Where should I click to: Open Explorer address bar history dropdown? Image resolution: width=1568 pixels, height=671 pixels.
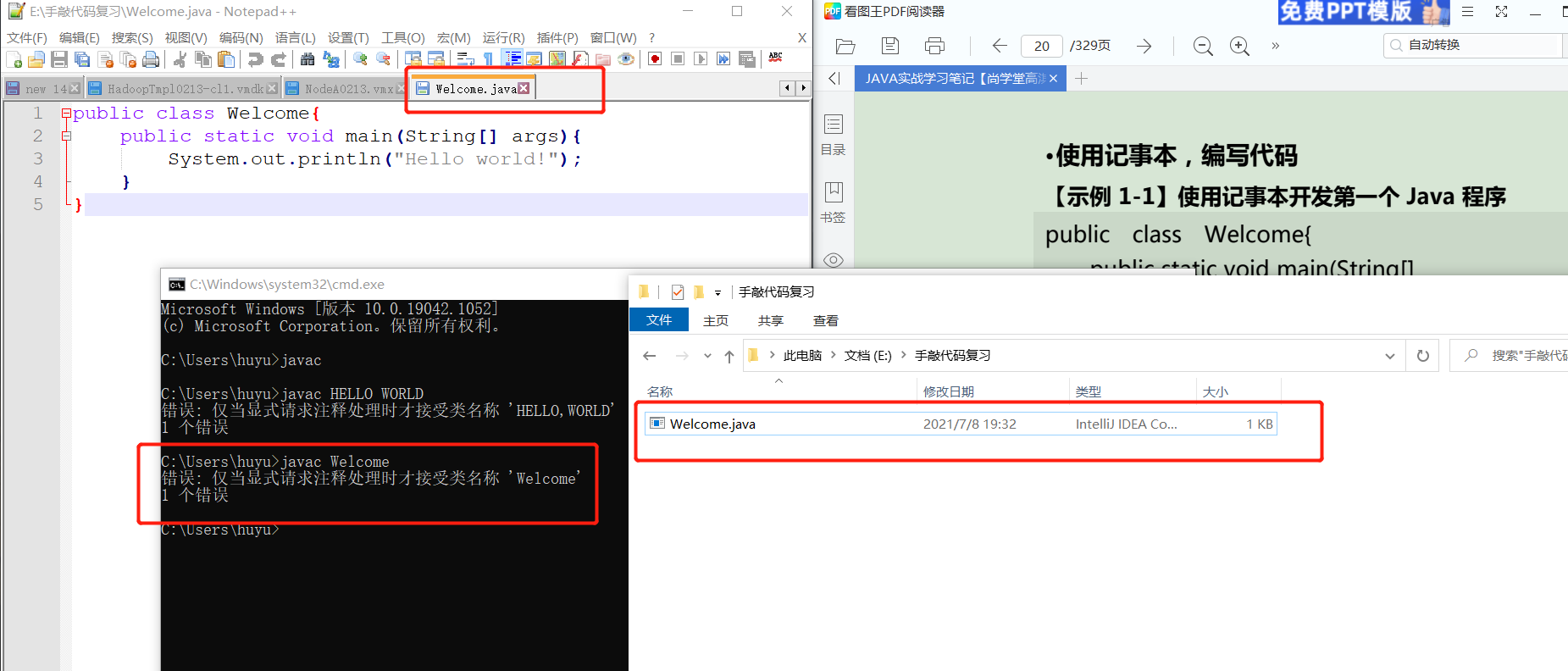click(1390, 356)
